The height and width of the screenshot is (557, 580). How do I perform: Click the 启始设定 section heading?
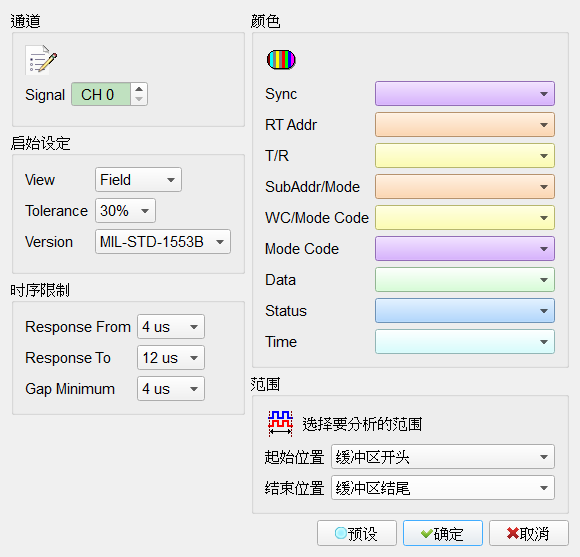click(40, 144)
